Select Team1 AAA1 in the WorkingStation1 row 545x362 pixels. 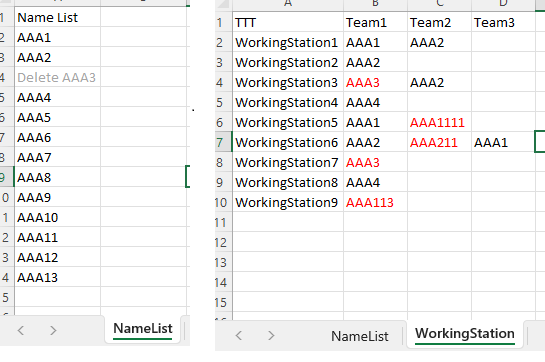[375, 42]
